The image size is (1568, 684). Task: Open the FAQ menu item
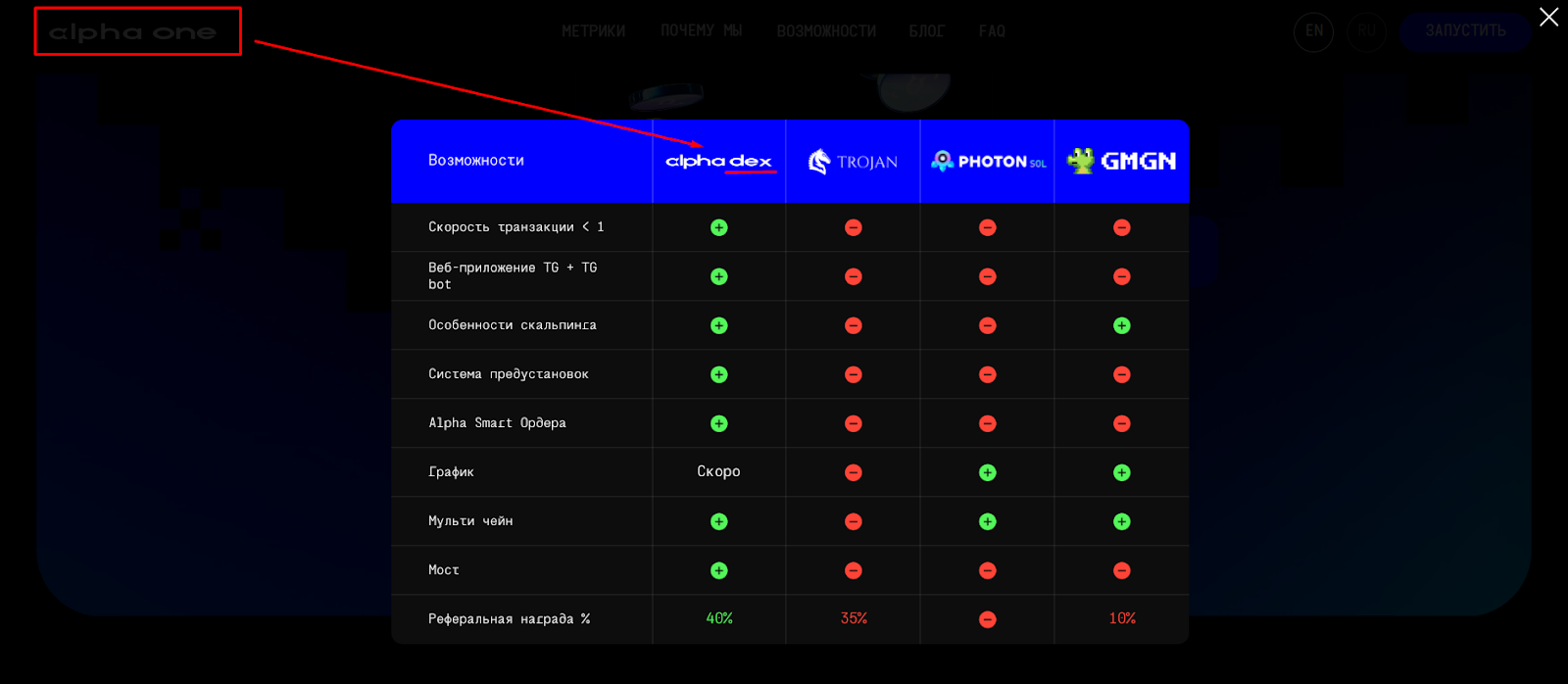(992, 31)
